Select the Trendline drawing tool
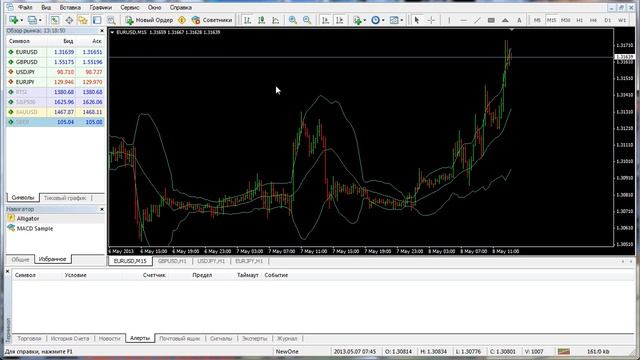 coord(477,20)
